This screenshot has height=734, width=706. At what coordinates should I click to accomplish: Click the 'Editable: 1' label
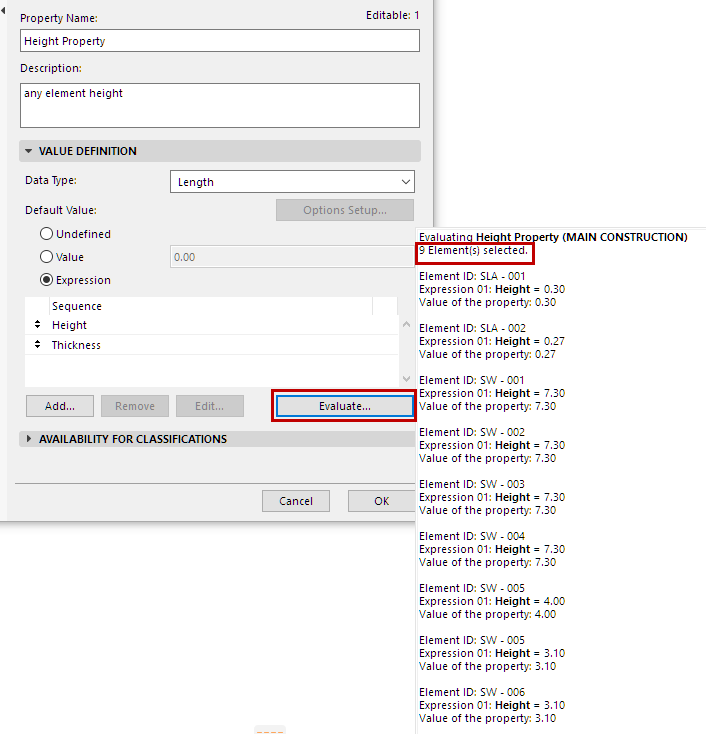click(x=392, y=15)
